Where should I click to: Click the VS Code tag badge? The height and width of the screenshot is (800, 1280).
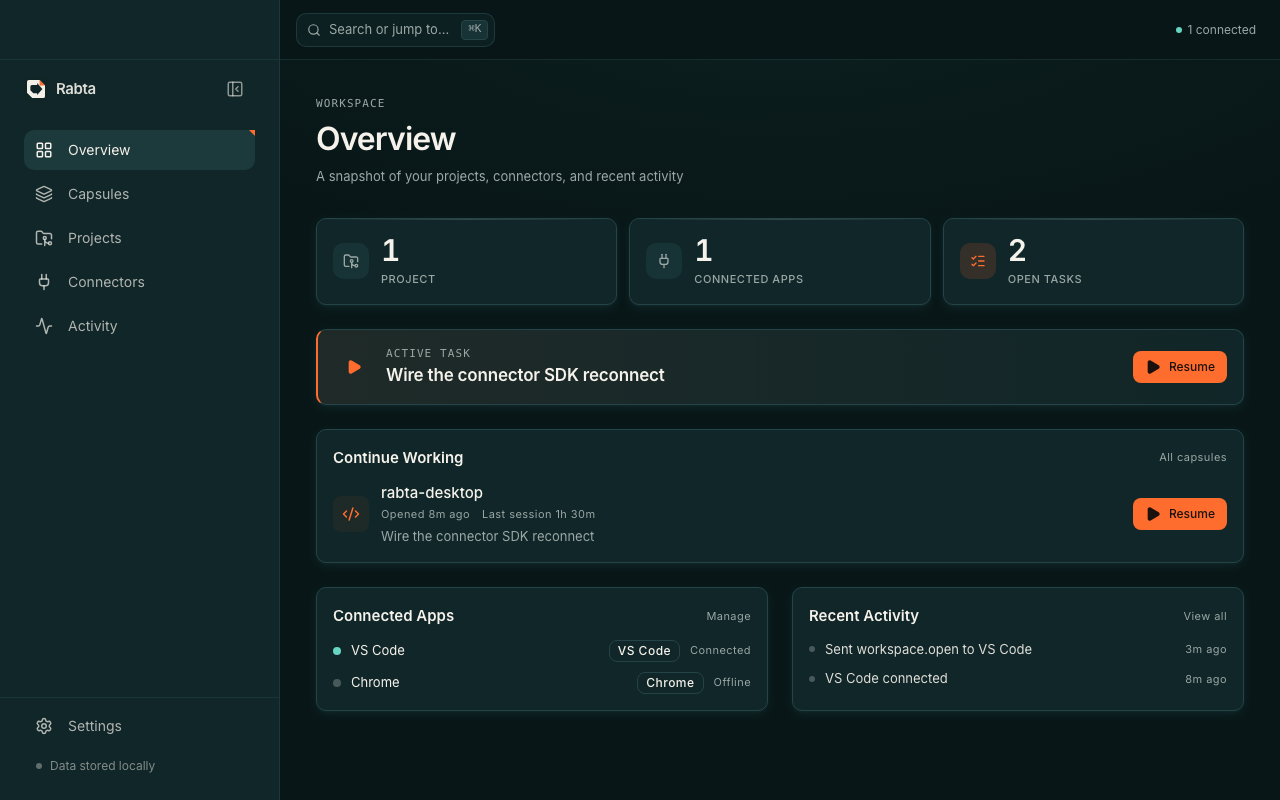644,651
